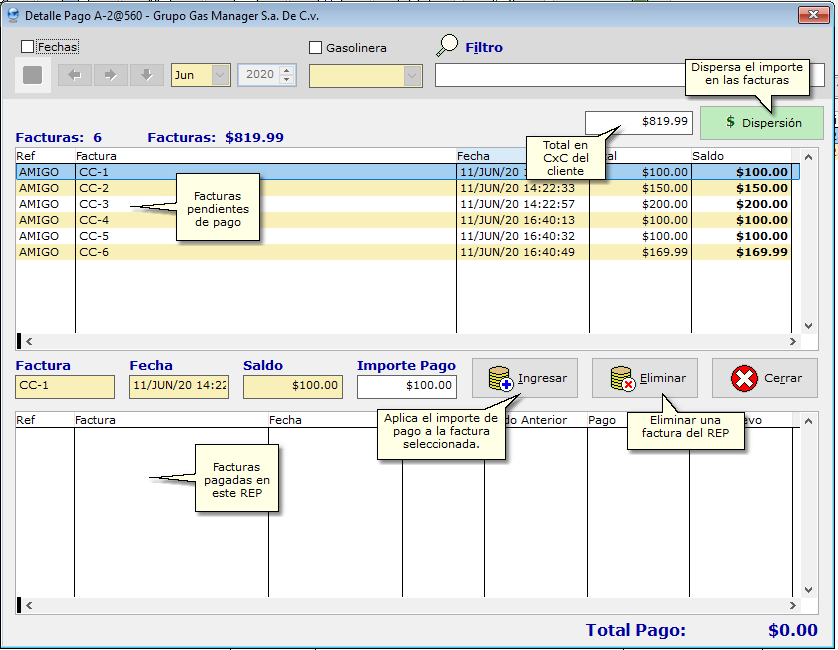
Task: Increase the year 2020 spinner
Action: 287,70
